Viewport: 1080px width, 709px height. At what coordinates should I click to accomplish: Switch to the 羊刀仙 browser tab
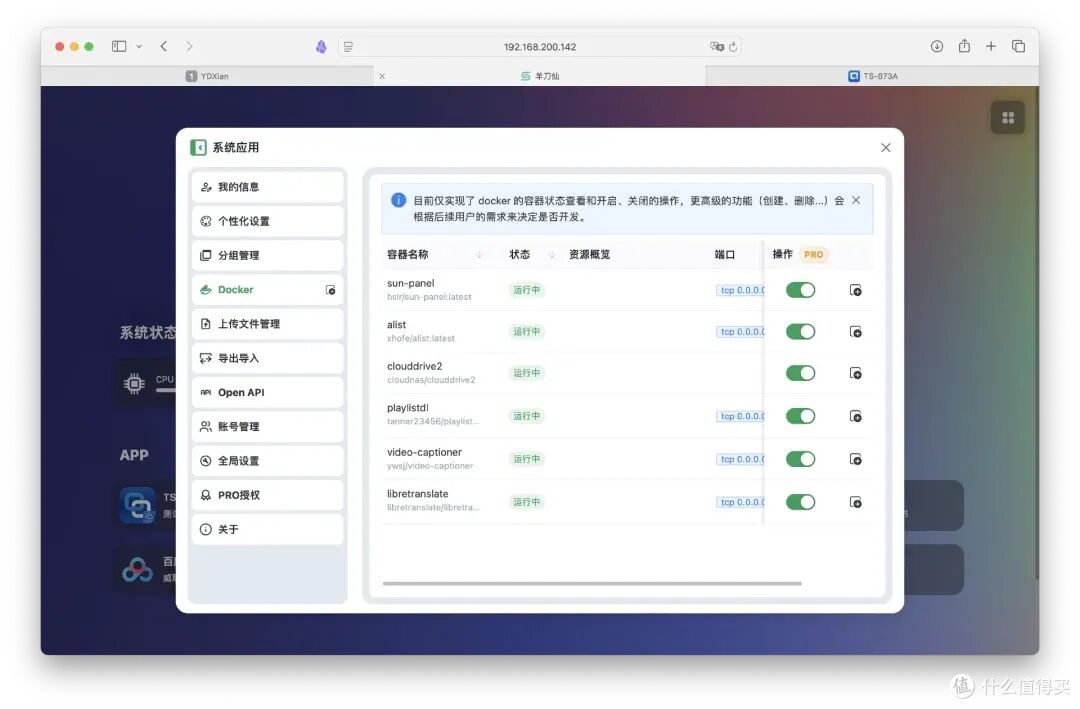pos(540,76)
